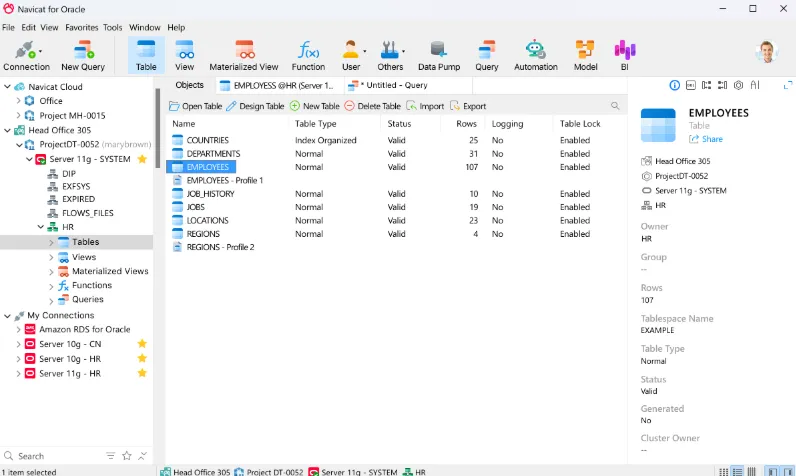Open the user profile avatar
The image size is (796, 476).
(767, 51)
